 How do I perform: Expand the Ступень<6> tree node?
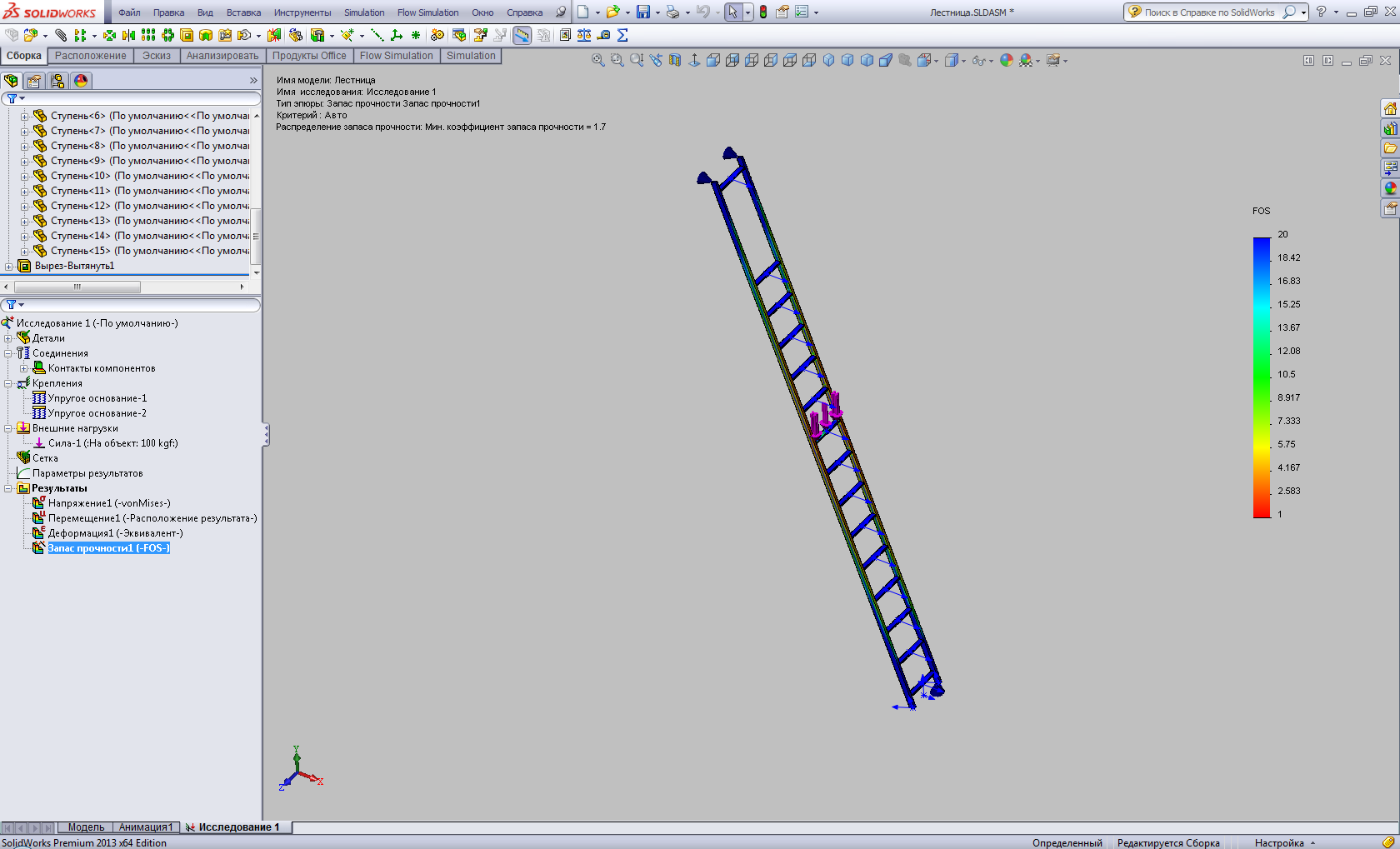[x=24, y=116]
